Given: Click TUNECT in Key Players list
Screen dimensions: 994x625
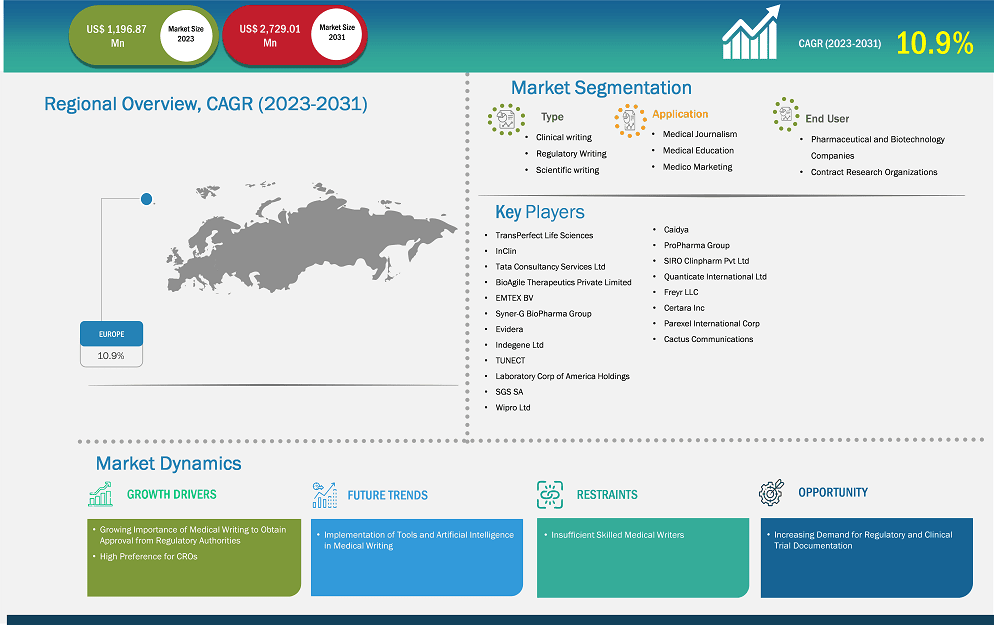Looking at the screenshot, I should (x=510, y=361).
